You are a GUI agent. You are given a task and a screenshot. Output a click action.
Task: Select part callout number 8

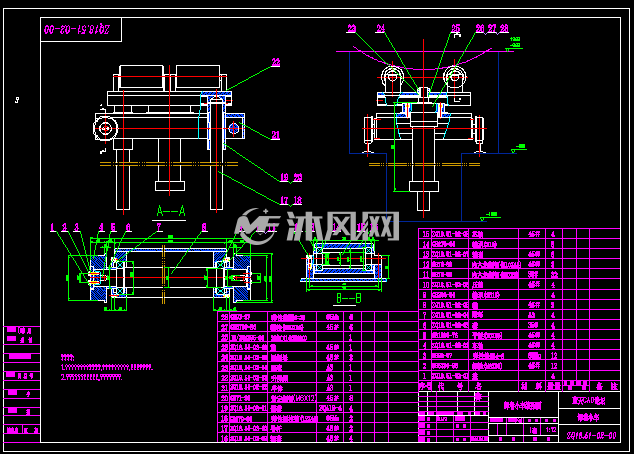[x=204, y=228]
